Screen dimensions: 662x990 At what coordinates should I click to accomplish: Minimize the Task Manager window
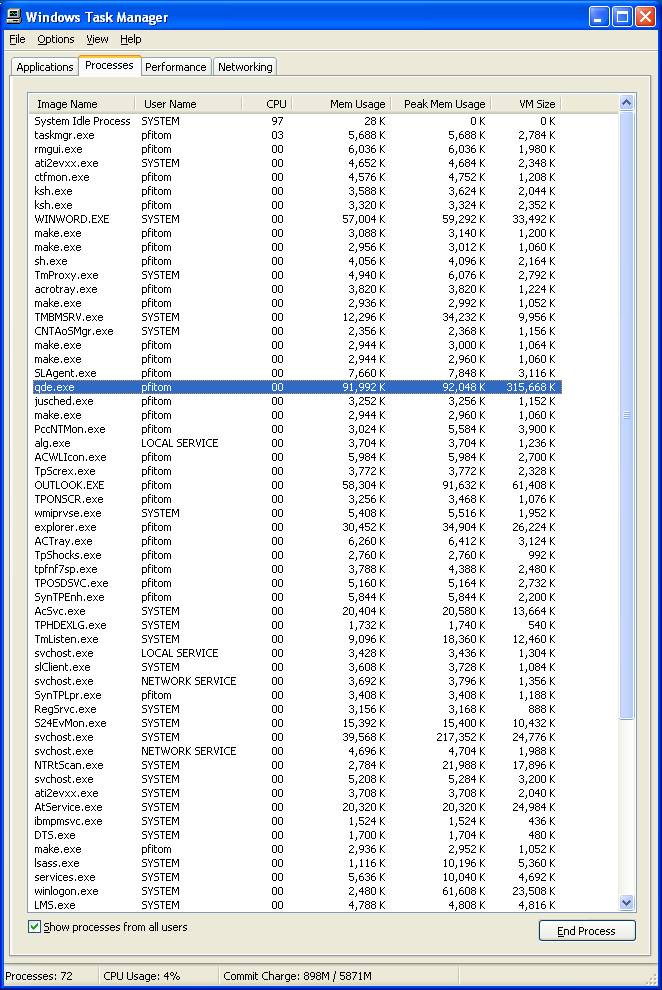click(x=599, y=16)
